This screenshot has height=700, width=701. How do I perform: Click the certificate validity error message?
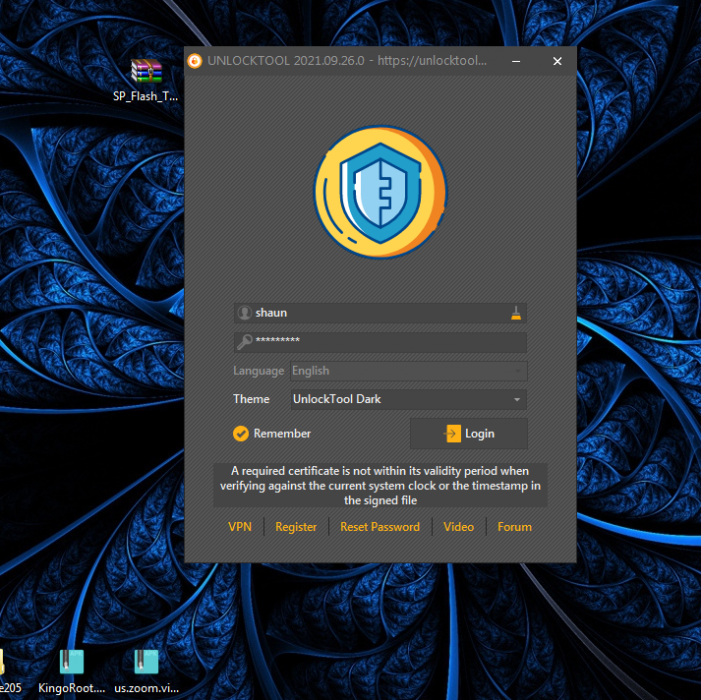pos(380,485)
